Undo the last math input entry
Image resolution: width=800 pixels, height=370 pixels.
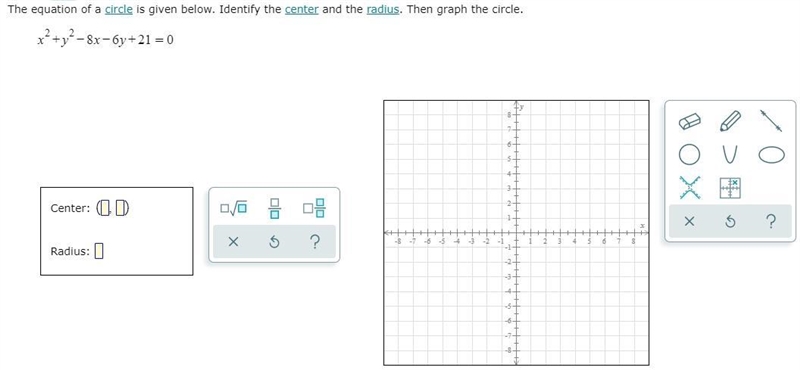[x=274, y=242]
